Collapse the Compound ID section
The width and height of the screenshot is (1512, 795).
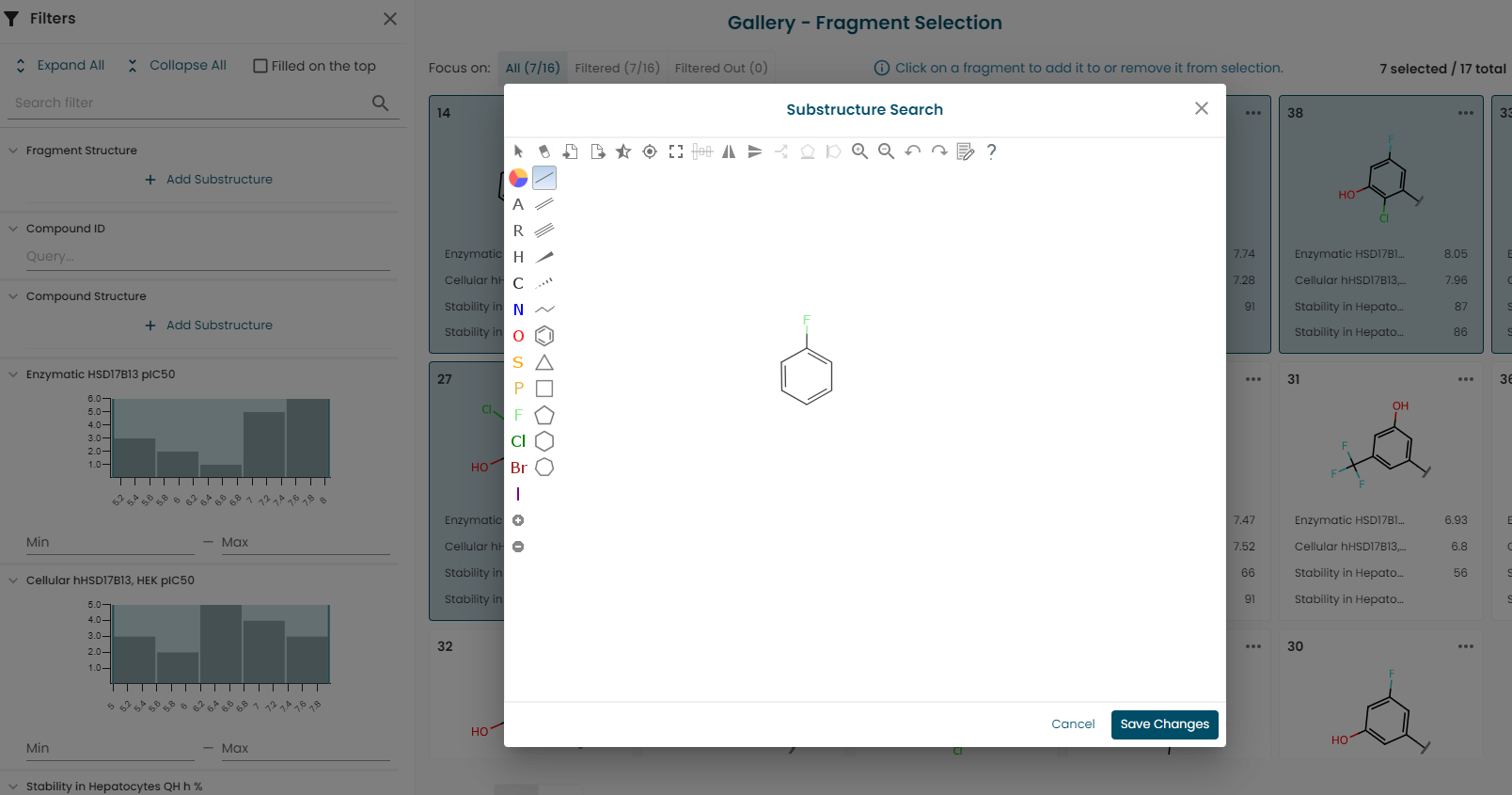tap(13, 229)
